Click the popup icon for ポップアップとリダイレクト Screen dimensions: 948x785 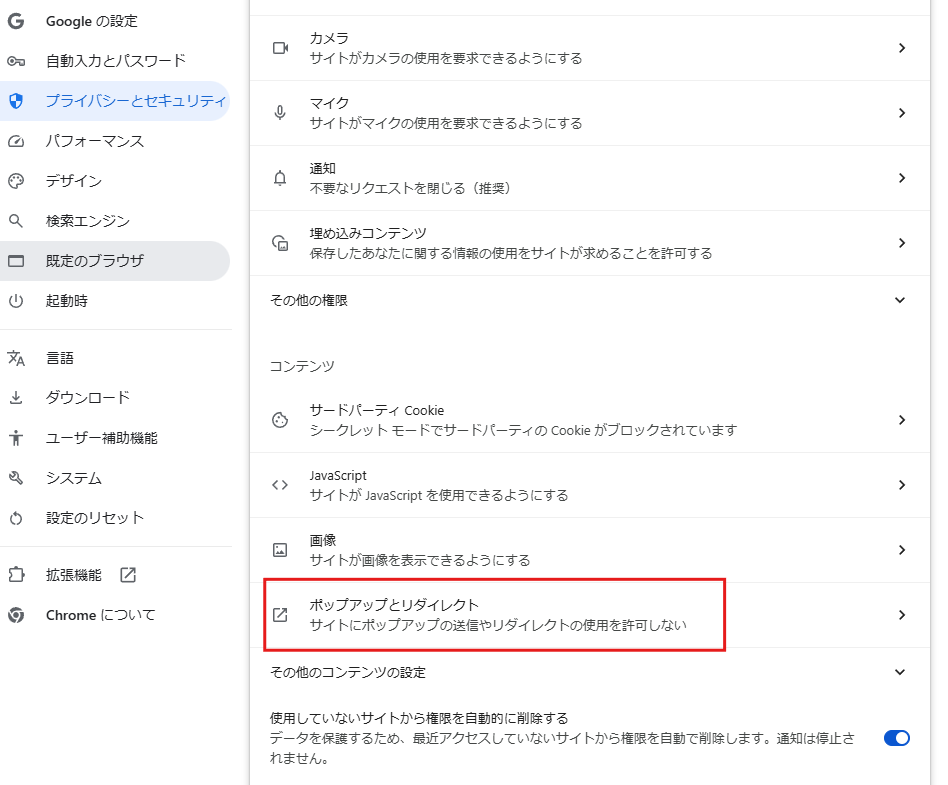click(x=280, y=615)
